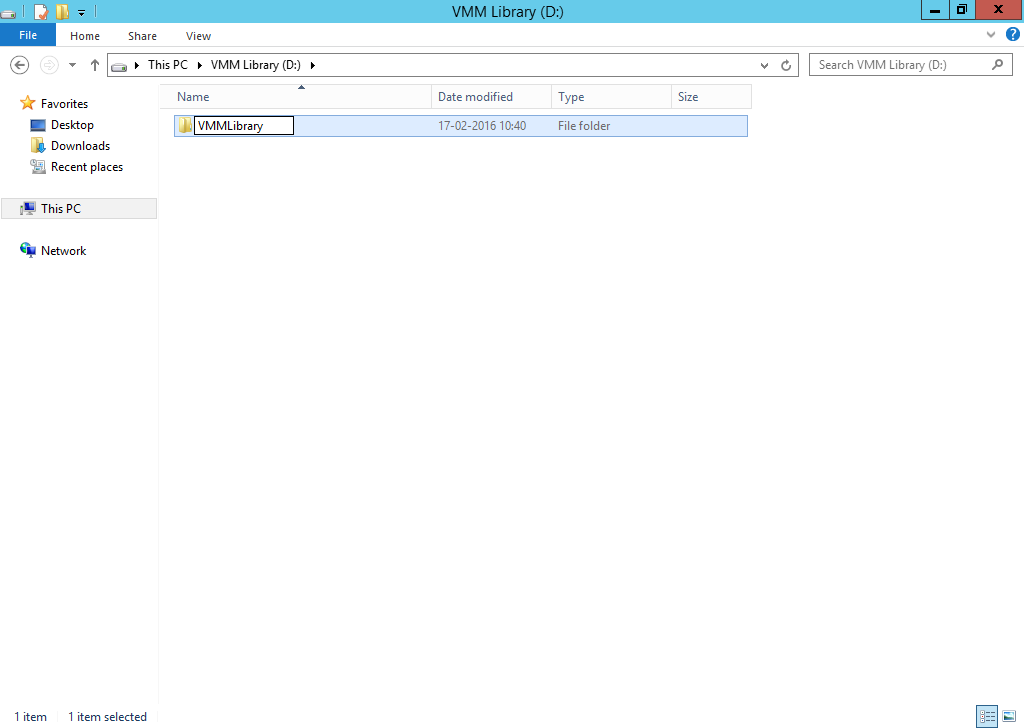The height and width of the screenshot is (728, 1024).
Task: Switch to the View ribbon tab
Action: click(x=198, y=35)
